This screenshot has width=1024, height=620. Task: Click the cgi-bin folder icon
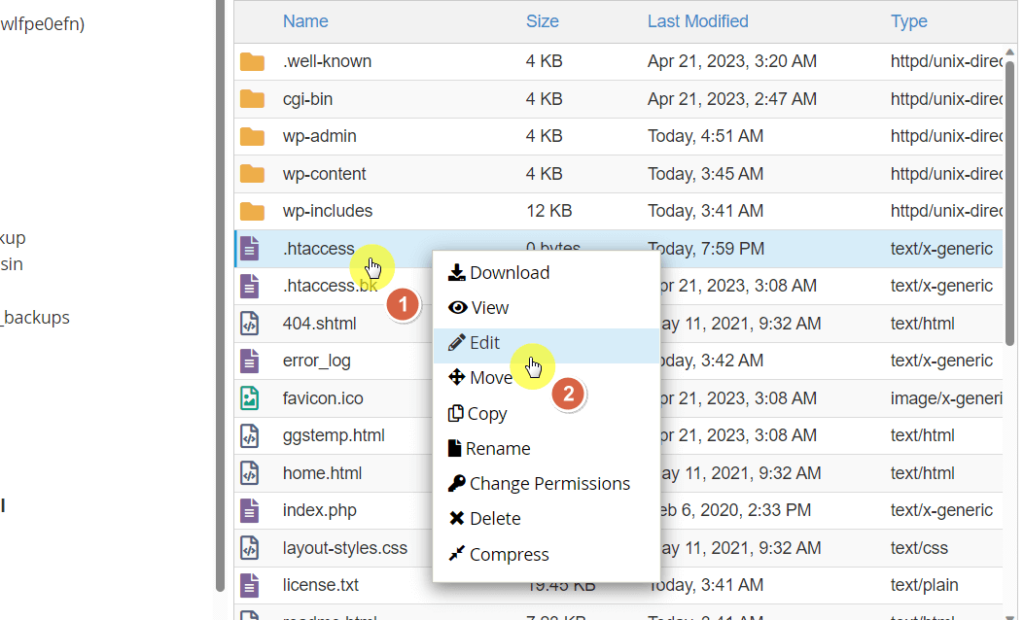tap(251, 99)
